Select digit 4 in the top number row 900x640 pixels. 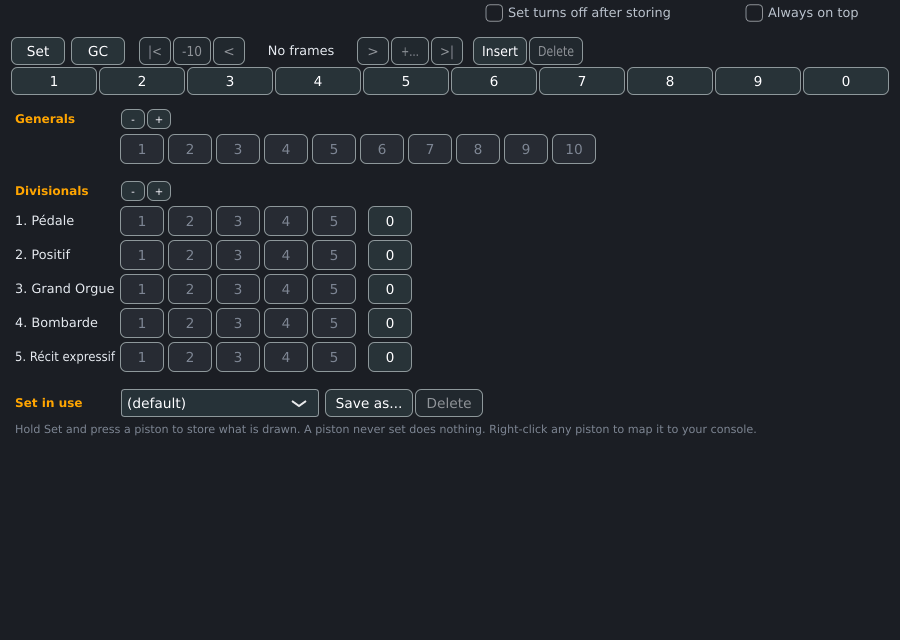[318, 81]
